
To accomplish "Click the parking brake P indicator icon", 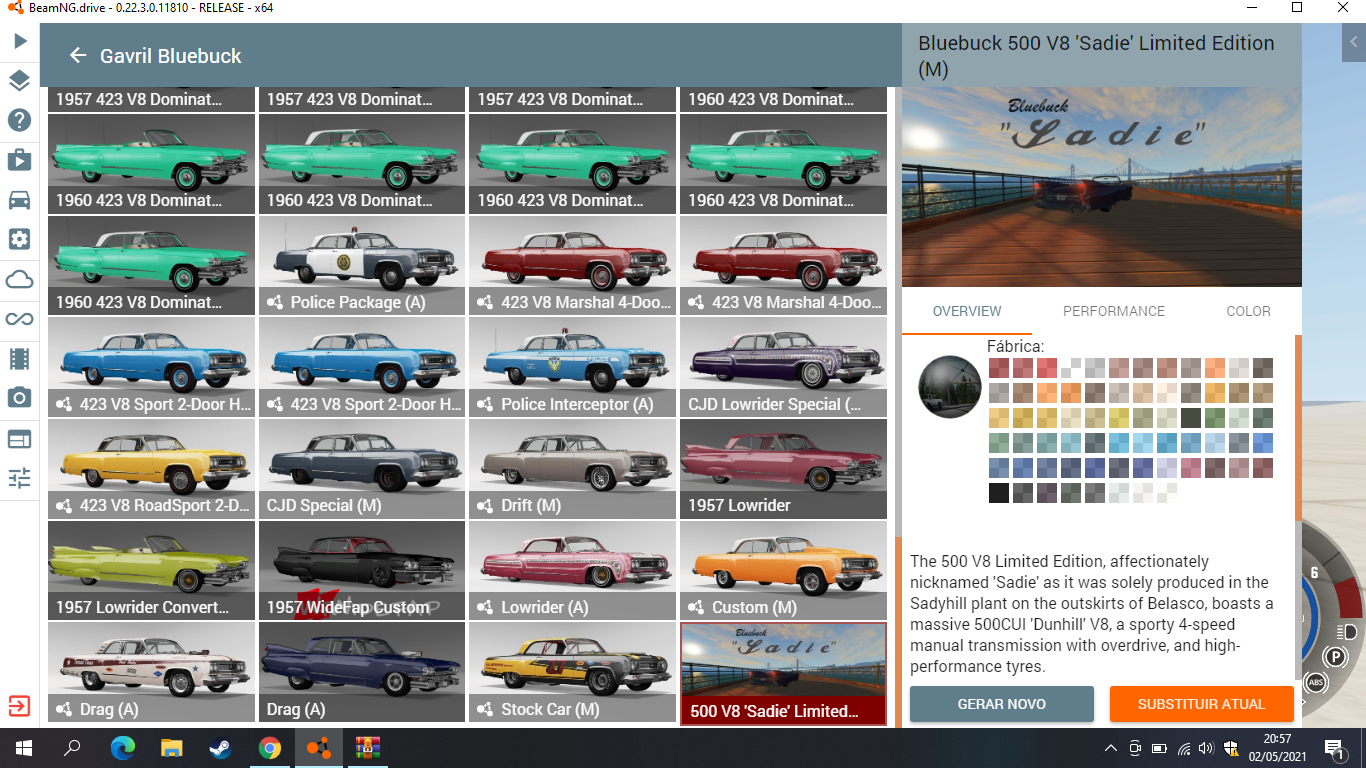I will click(x=1335, y=657).
